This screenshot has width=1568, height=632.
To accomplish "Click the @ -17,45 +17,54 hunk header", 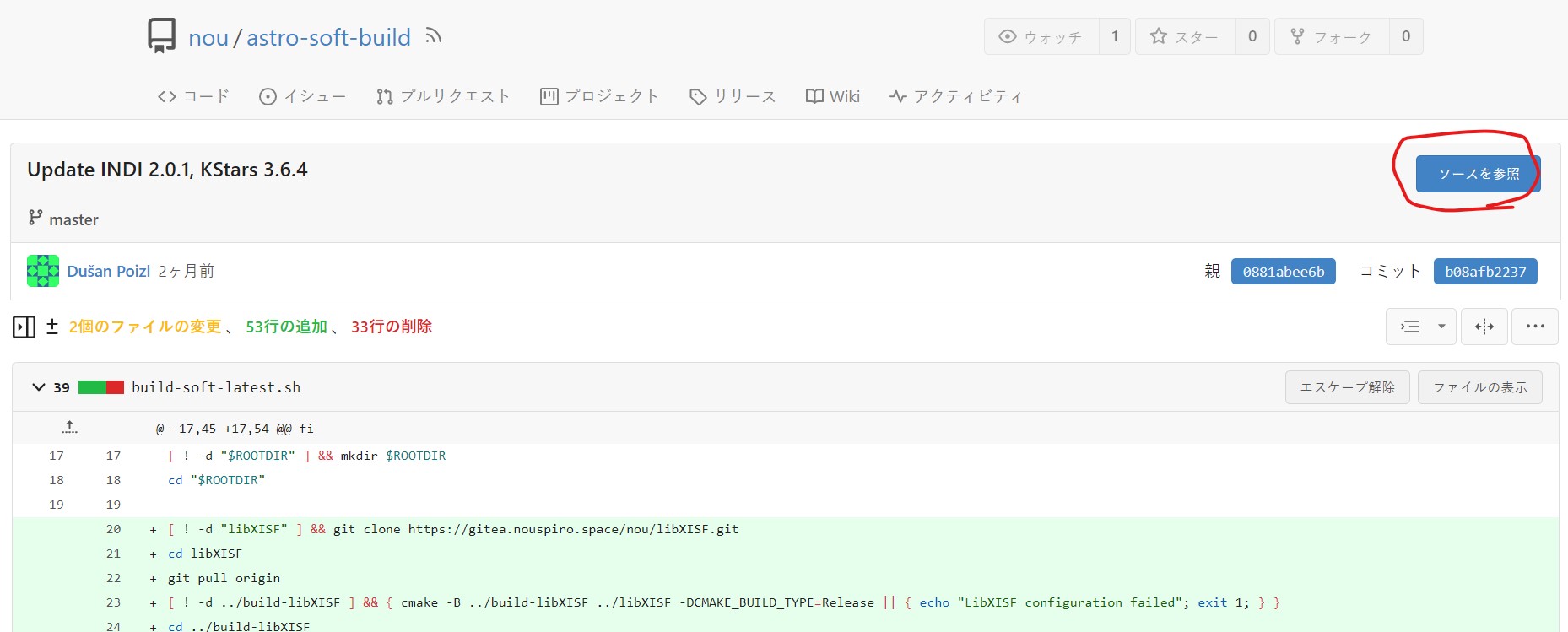I will click(x=235, y=429).
